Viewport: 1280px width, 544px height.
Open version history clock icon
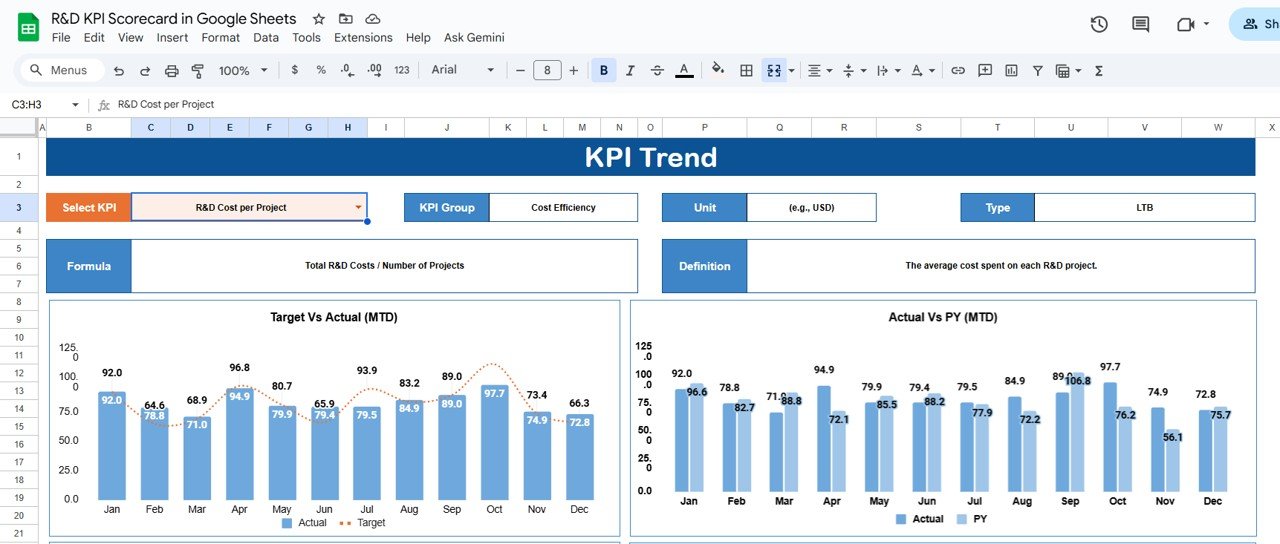click(x=1099, y=24)
